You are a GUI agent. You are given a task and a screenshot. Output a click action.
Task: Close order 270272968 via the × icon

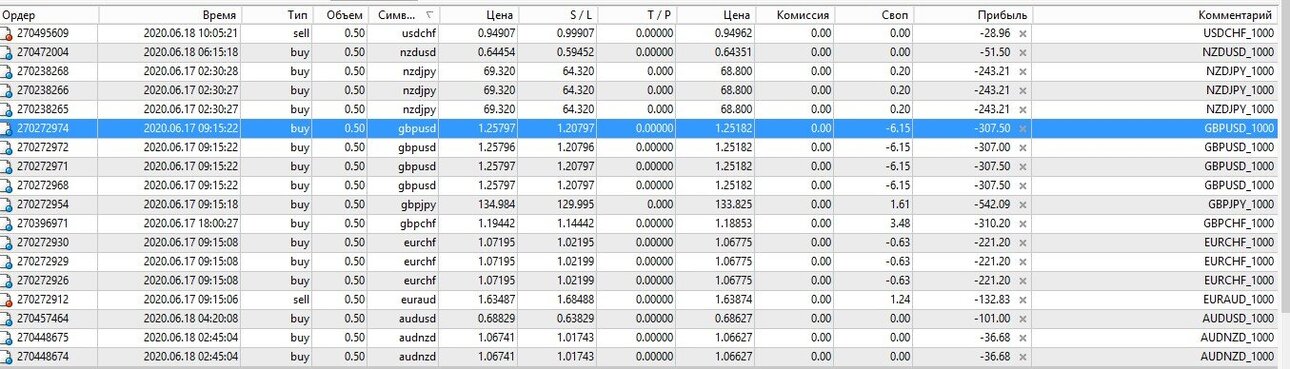(x=1022, y=185)
